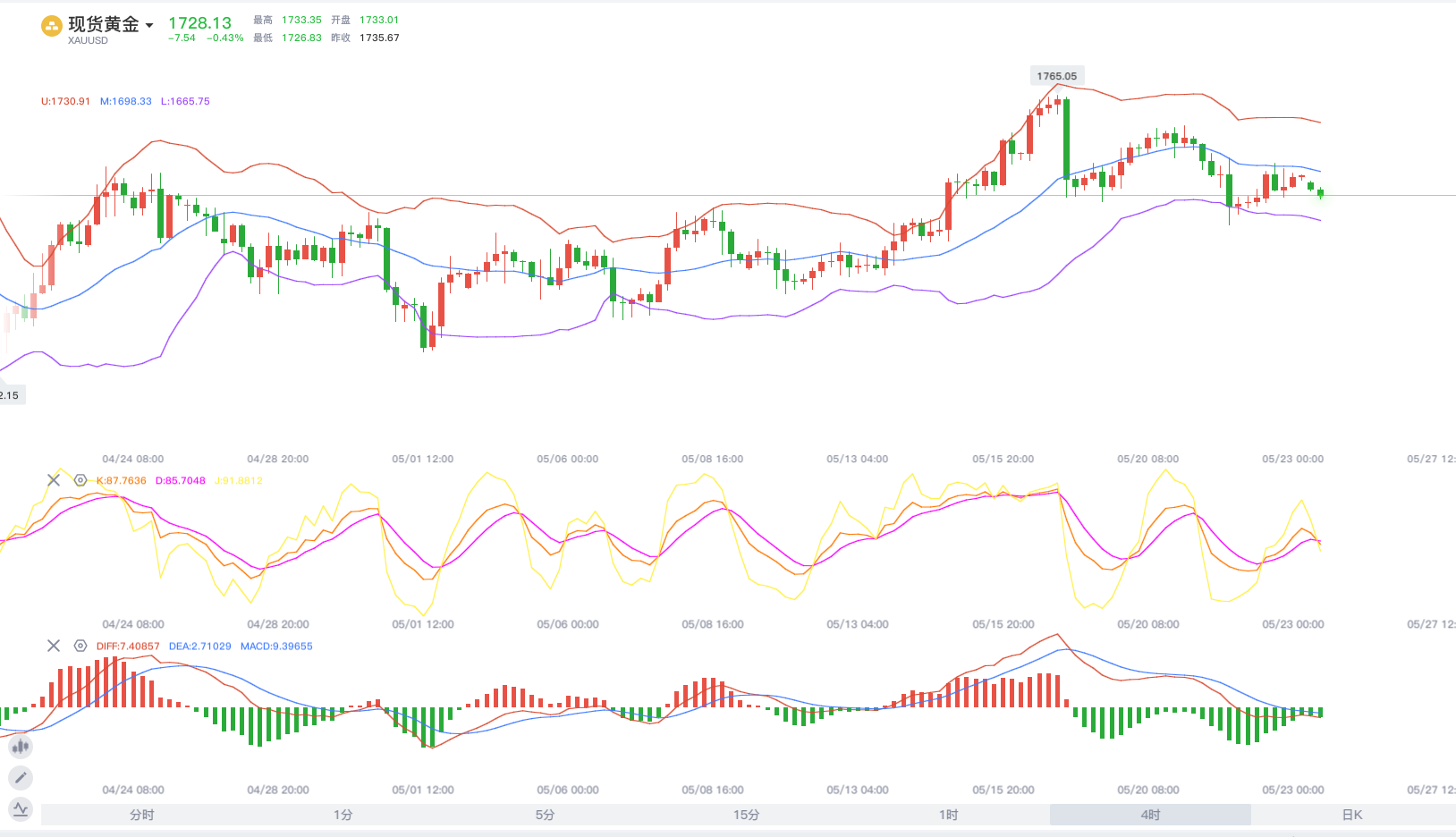Select the 4时 timeframe tab

(1150, 815)
